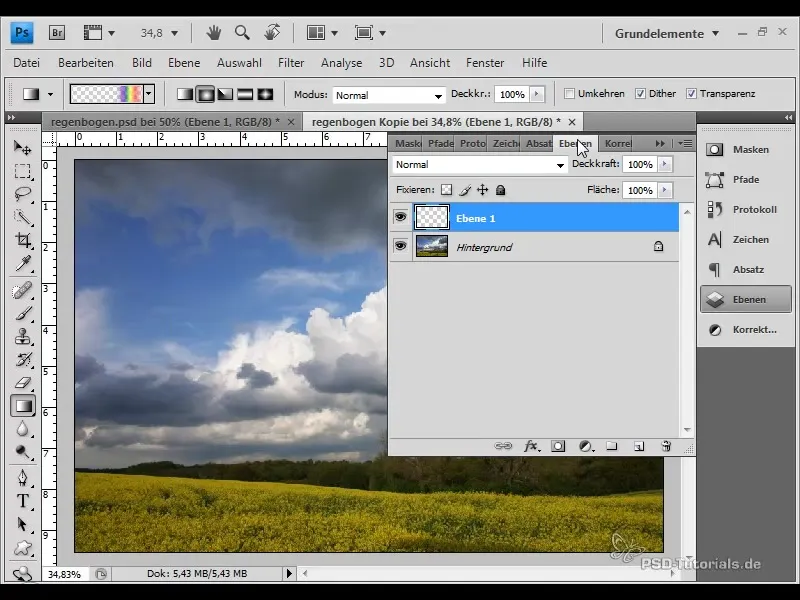The width and height of the screenshot is (800, 600).
Task: Choose the angle gradient style
Action: (x=225, y=94)
